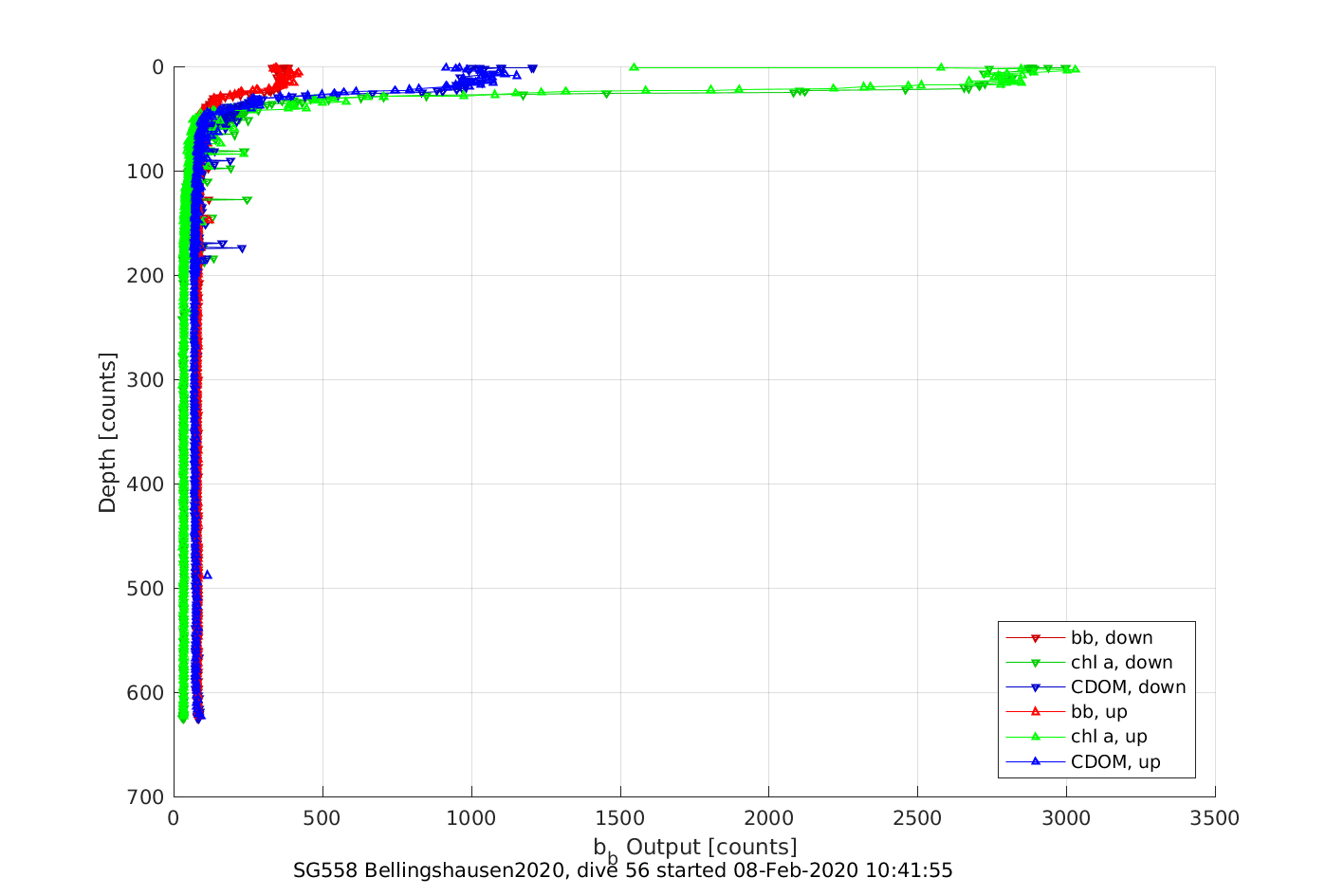Click the red up-triangle marker in legend
This screenshot has width=1344, height=896.
point(1036,711)
